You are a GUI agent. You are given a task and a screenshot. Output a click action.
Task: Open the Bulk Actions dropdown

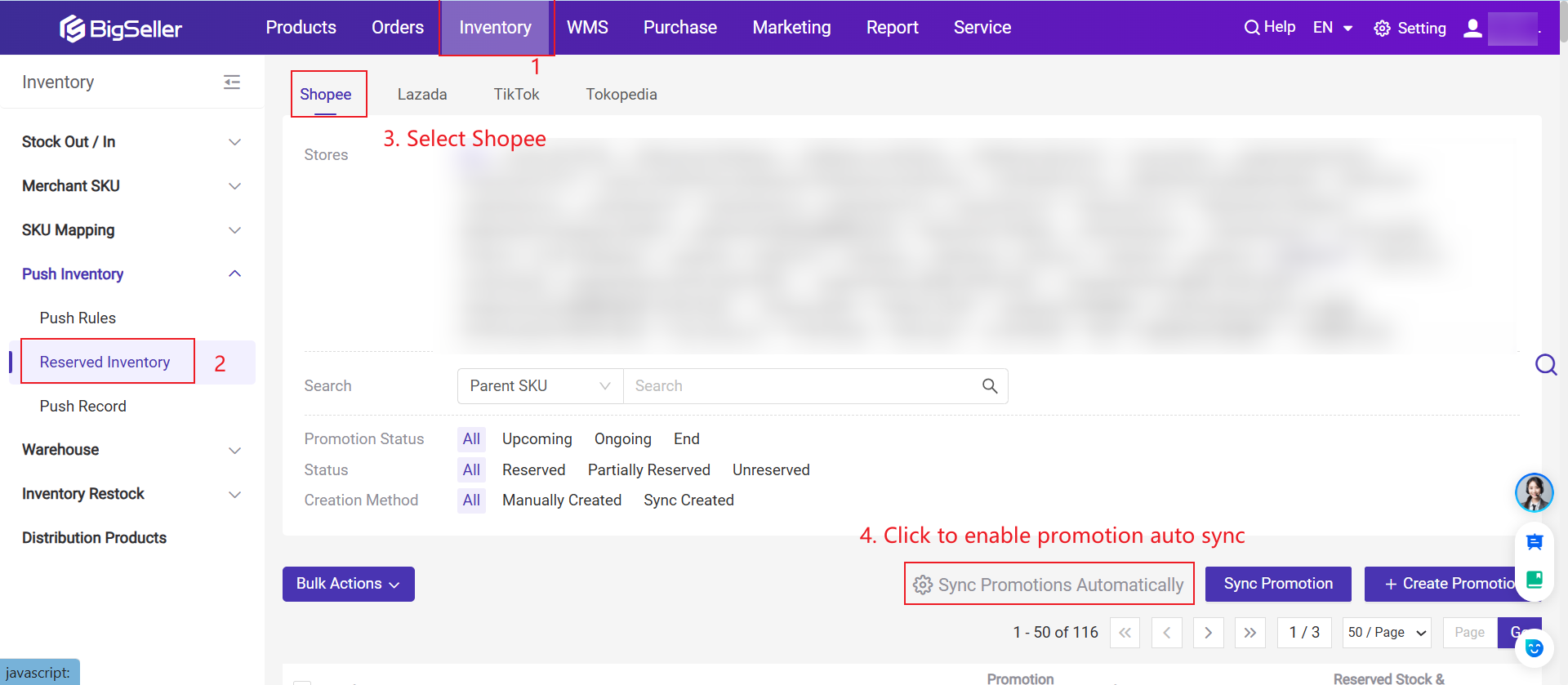pyautogui.click(x=349, y=584)
